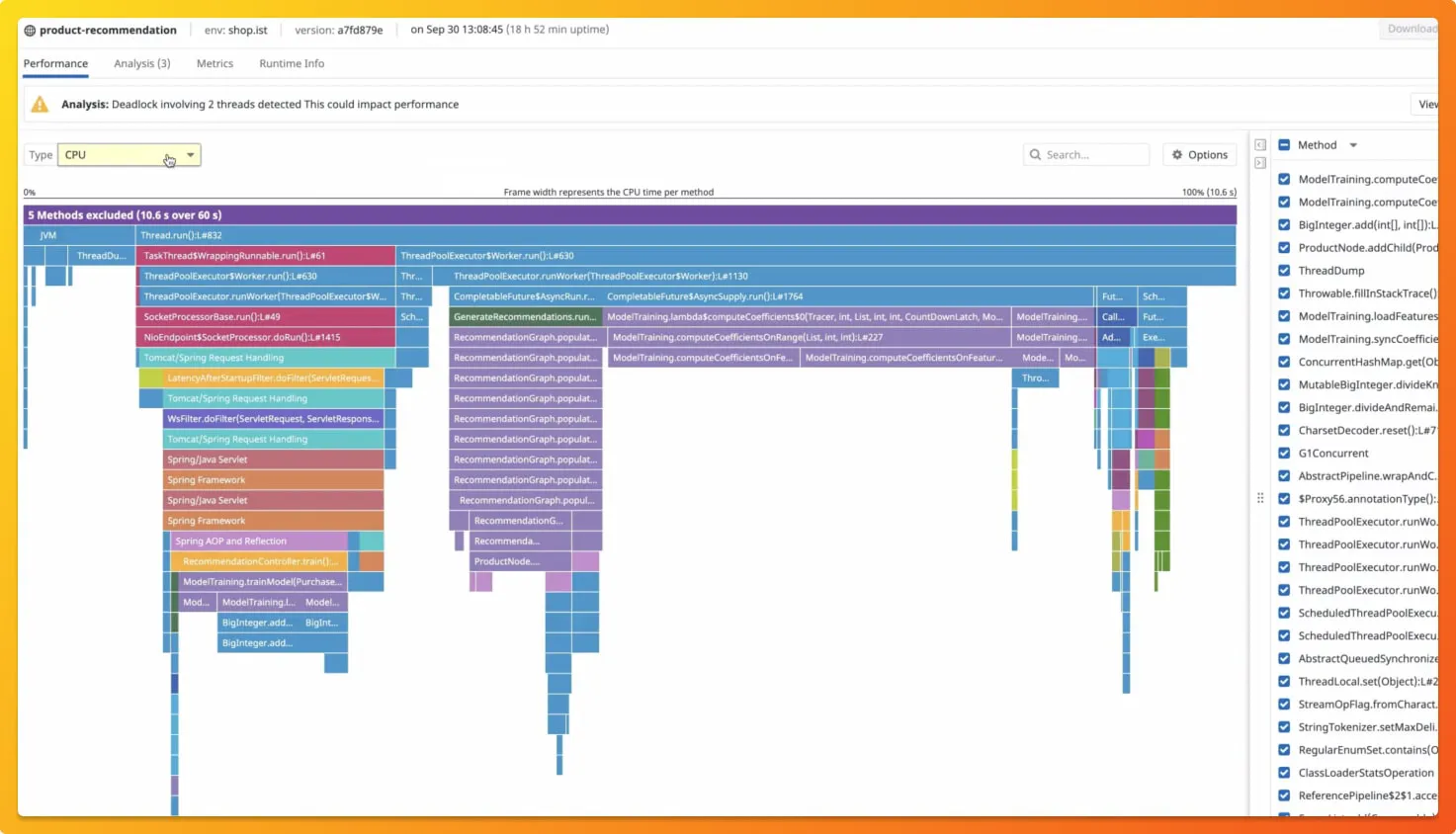Click the '100% (10.6 s)' scale label
The image size is (1456, 834).
click(x=1209, y=193)
